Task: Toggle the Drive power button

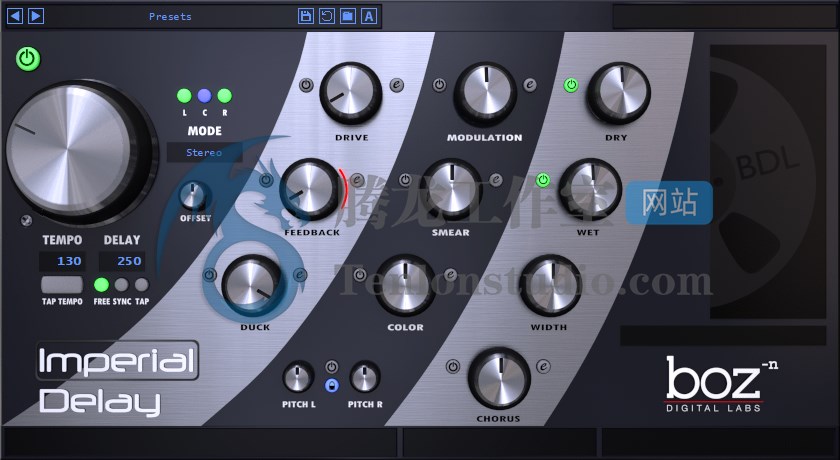Action: point(306,85)
